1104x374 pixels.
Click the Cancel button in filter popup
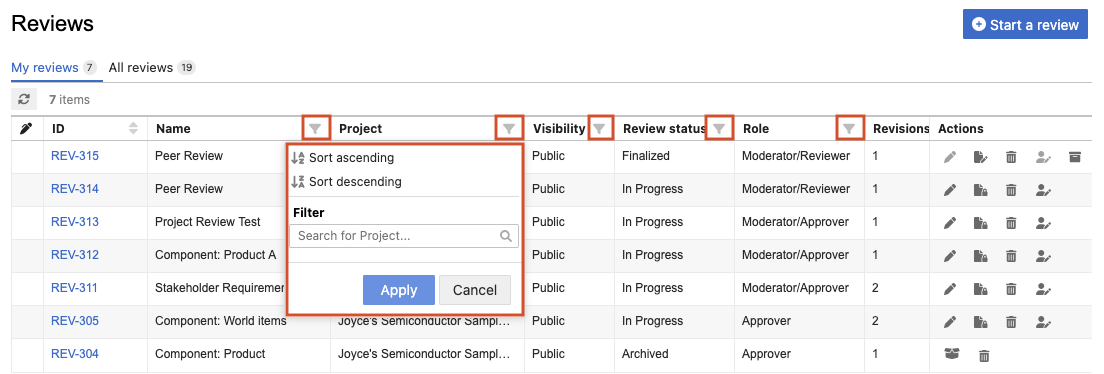click(475, 290)
